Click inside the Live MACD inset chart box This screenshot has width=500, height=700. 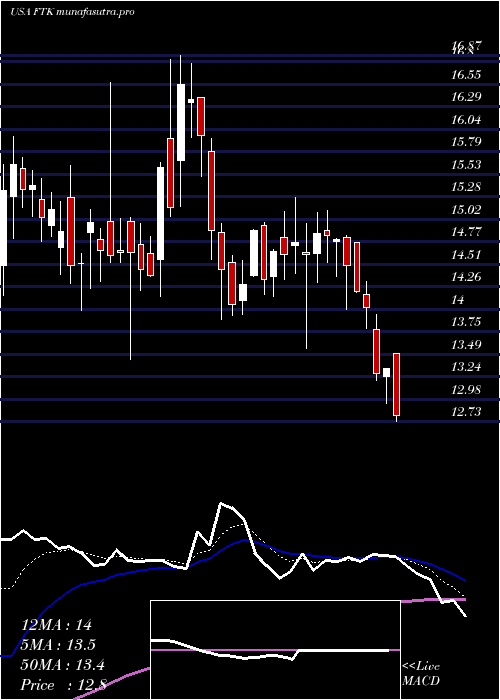coord(275,650)
